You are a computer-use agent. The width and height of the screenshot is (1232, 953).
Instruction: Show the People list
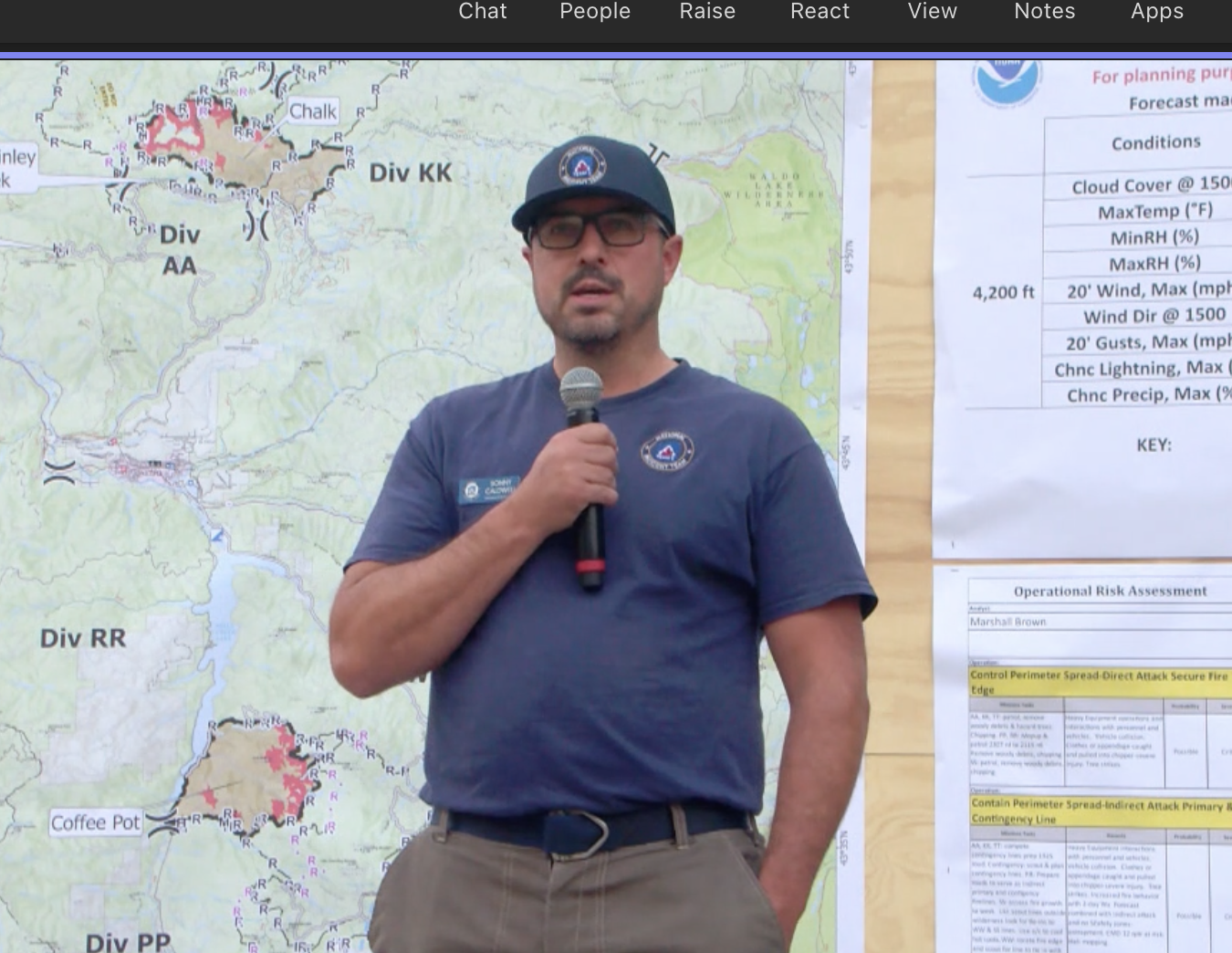(x=595, y=12)
